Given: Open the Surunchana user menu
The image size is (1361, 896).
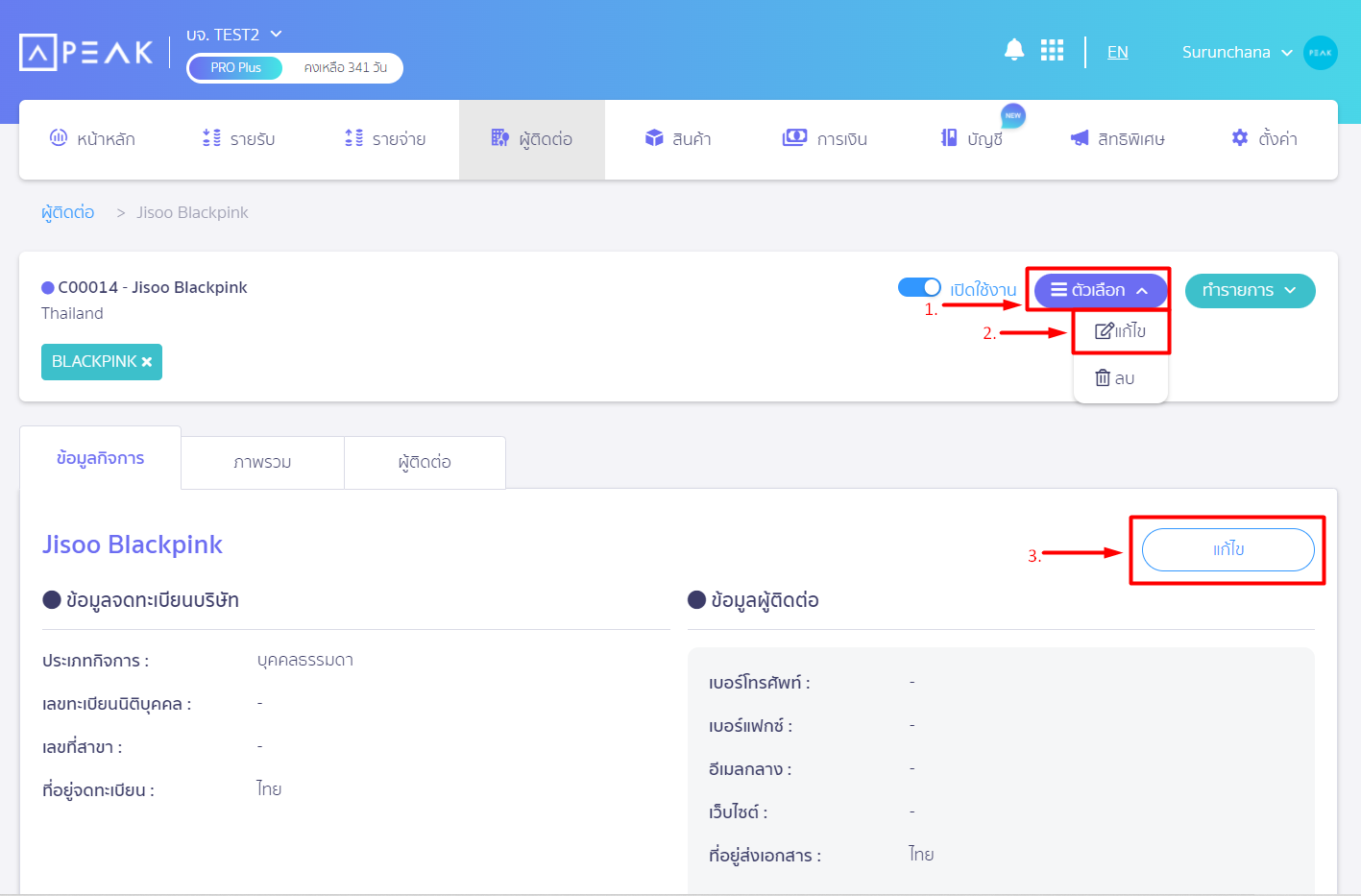Looking at the screenshot, I should tap(1237, 52).
